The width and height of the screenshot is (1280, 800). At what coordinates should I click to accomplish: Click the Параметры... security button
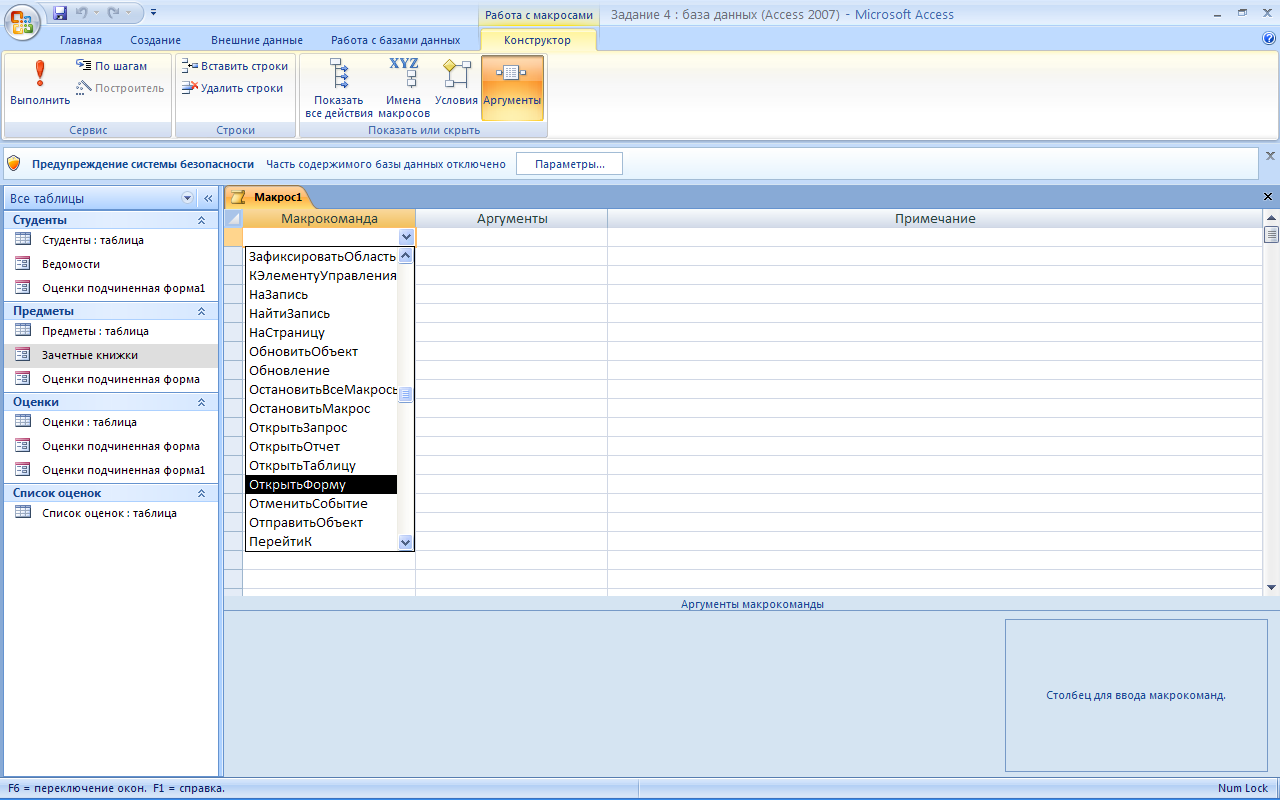click(569, 164)
